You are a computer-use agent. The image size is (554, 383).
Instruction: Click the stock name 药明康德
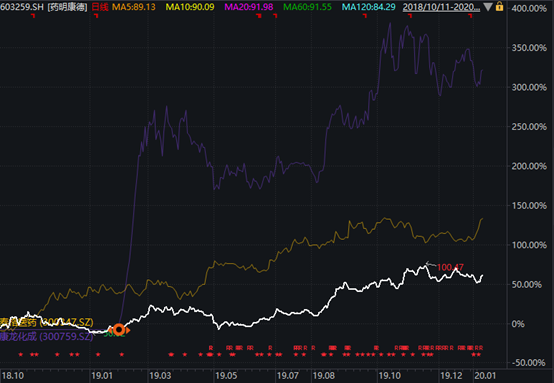point(67,7)
